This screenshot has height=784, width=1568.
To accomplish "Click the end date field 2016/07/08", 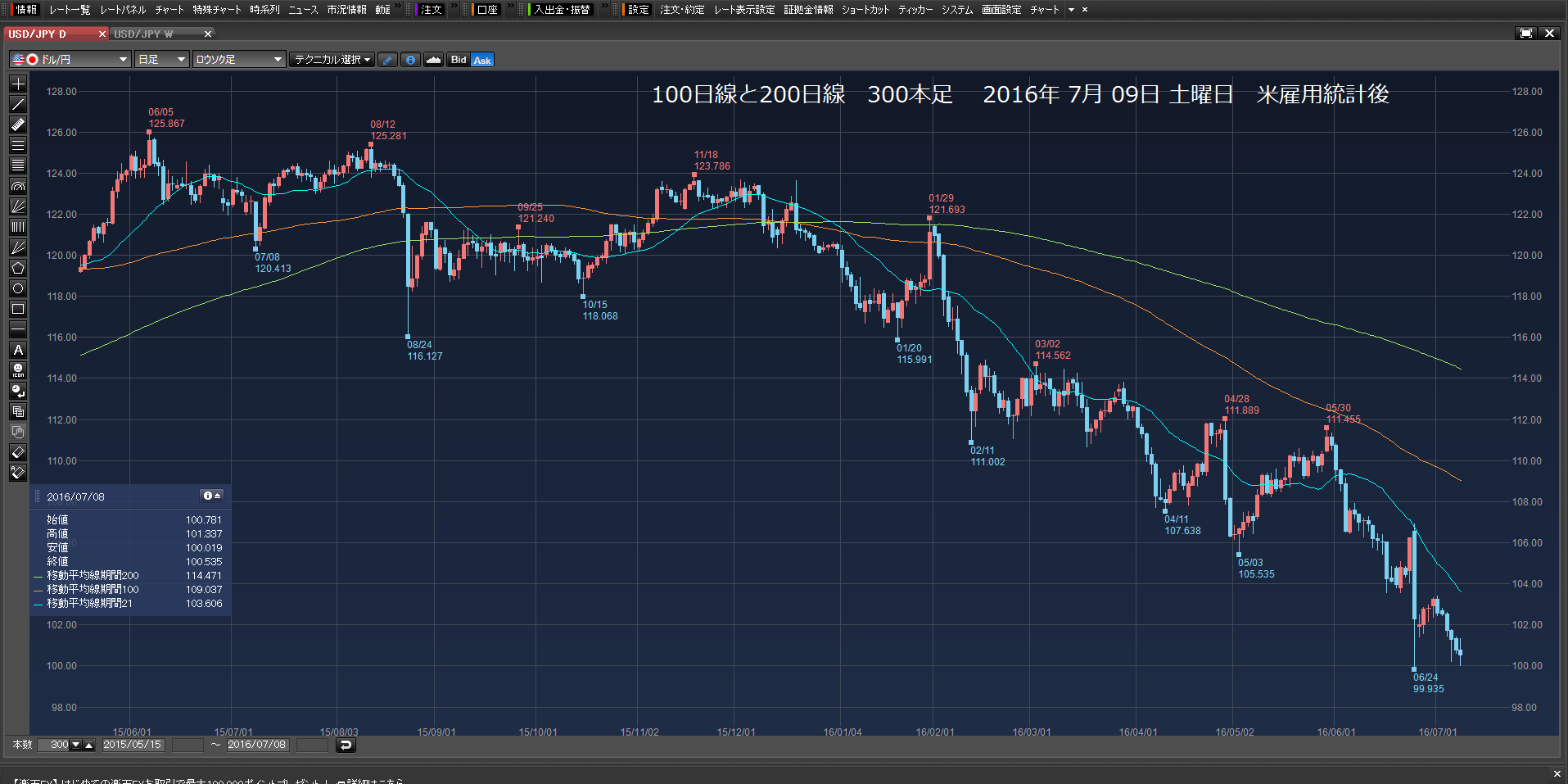I will pos(256,745).
